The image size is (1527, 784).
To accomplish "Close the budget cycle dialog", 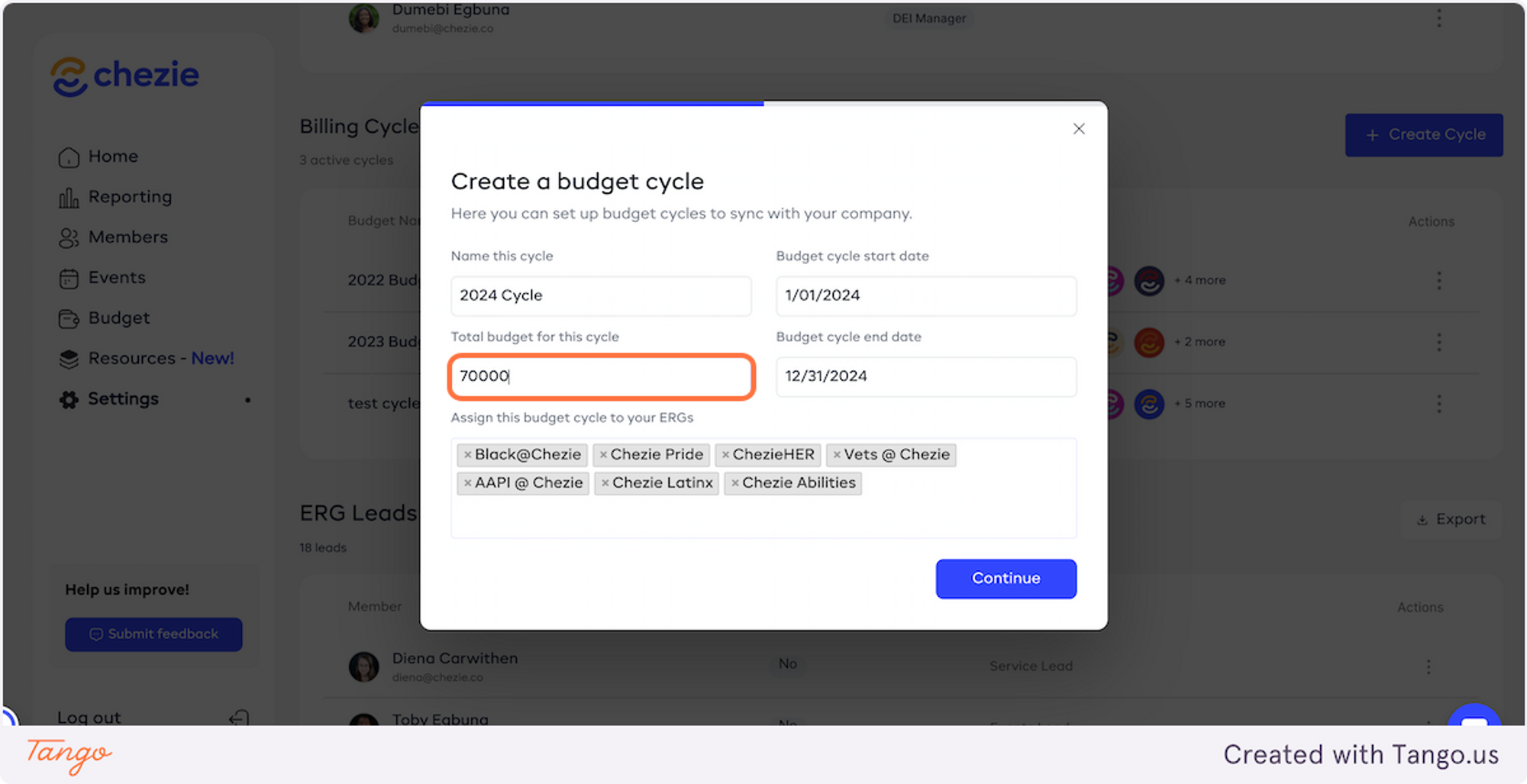I will point(1078,129).
